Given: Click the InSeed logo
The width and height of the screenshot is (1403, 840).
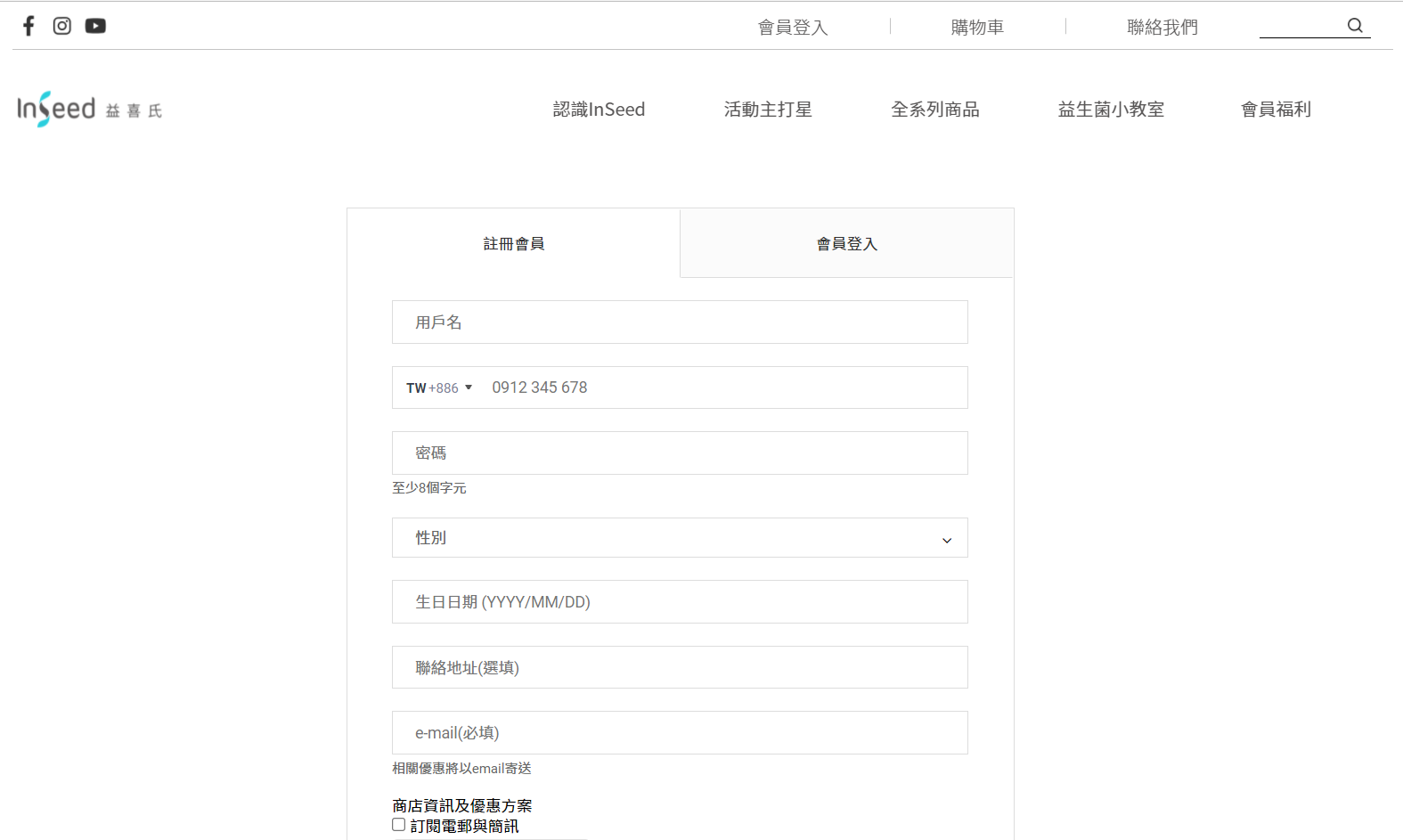Looking at the screenshot, I should pyautogui.click(x=89, y=110).
